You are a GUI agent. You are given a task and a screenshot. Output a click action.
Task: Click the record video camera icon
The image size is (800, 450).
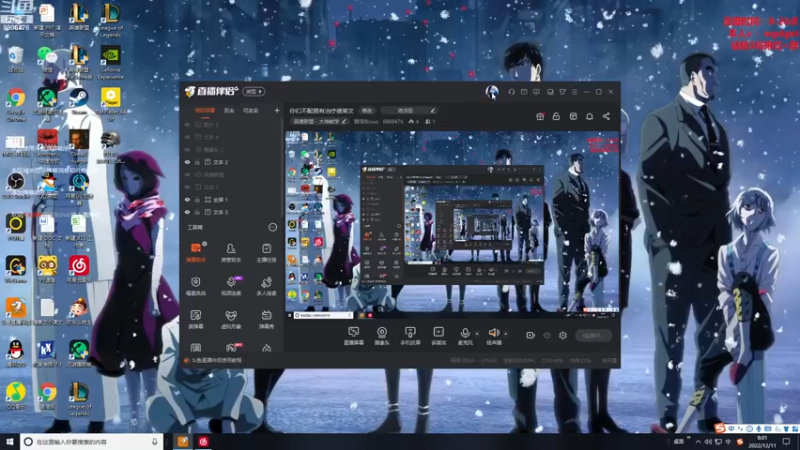tap(531, 335)
